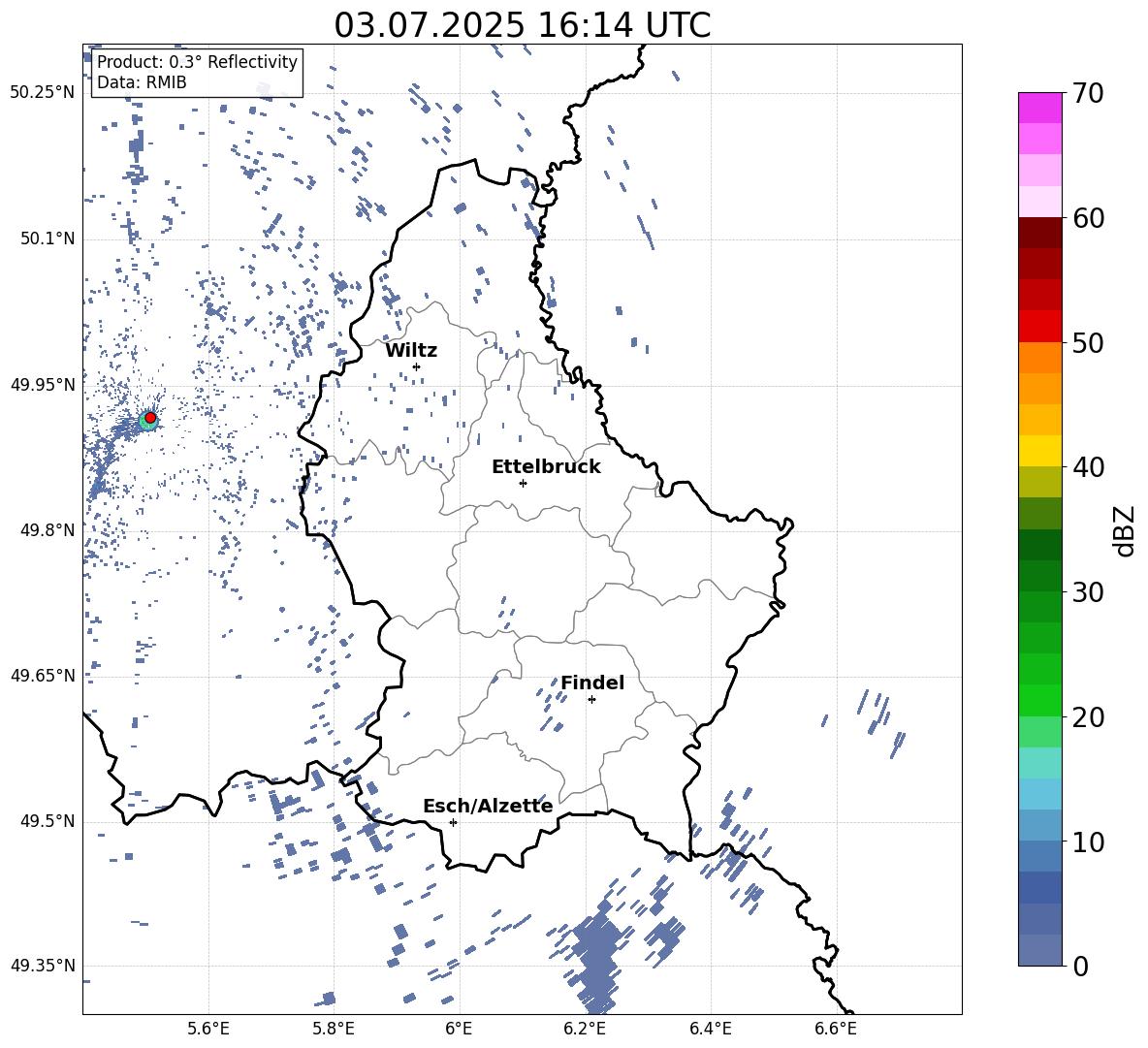
Task: Click the latitude label 49.8°N
Action: [48, 530]
